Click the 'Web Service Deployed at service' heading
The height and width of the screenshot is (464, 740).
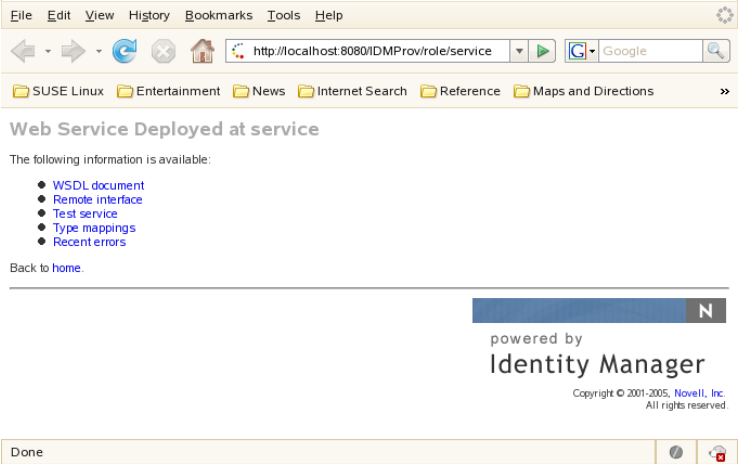pos(164,129)
